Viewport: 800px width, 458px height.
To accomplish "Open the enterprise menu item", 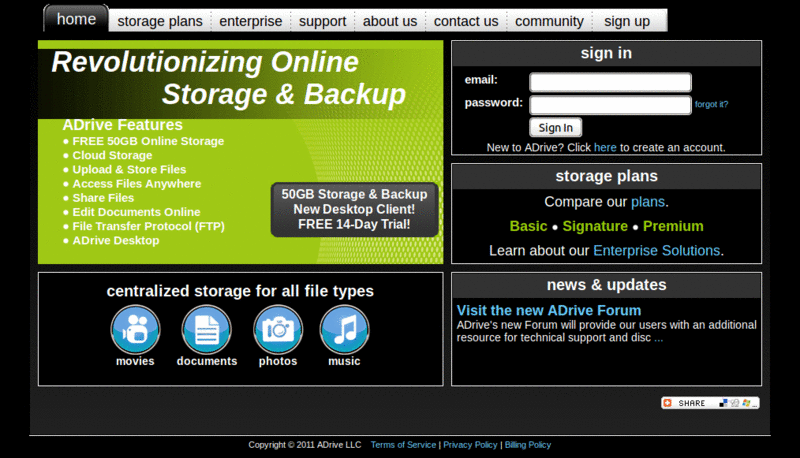I will click(x=251, y=21).
